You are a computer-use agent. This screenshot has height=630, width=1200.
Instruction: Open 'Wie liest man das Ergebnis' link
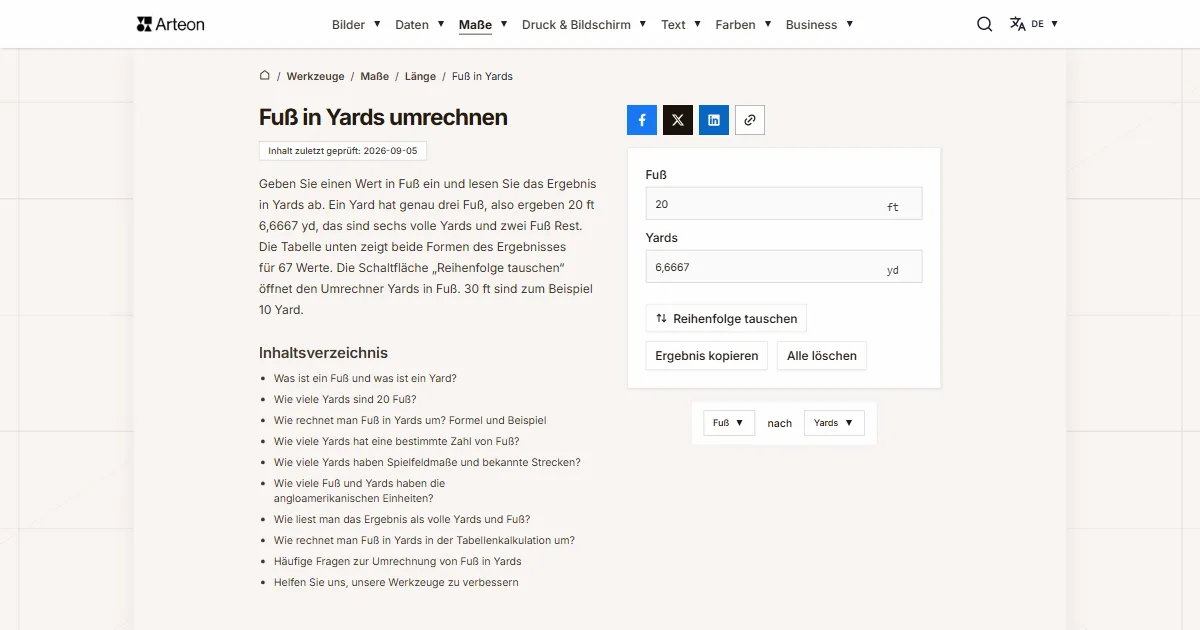(x=402, y=519)
